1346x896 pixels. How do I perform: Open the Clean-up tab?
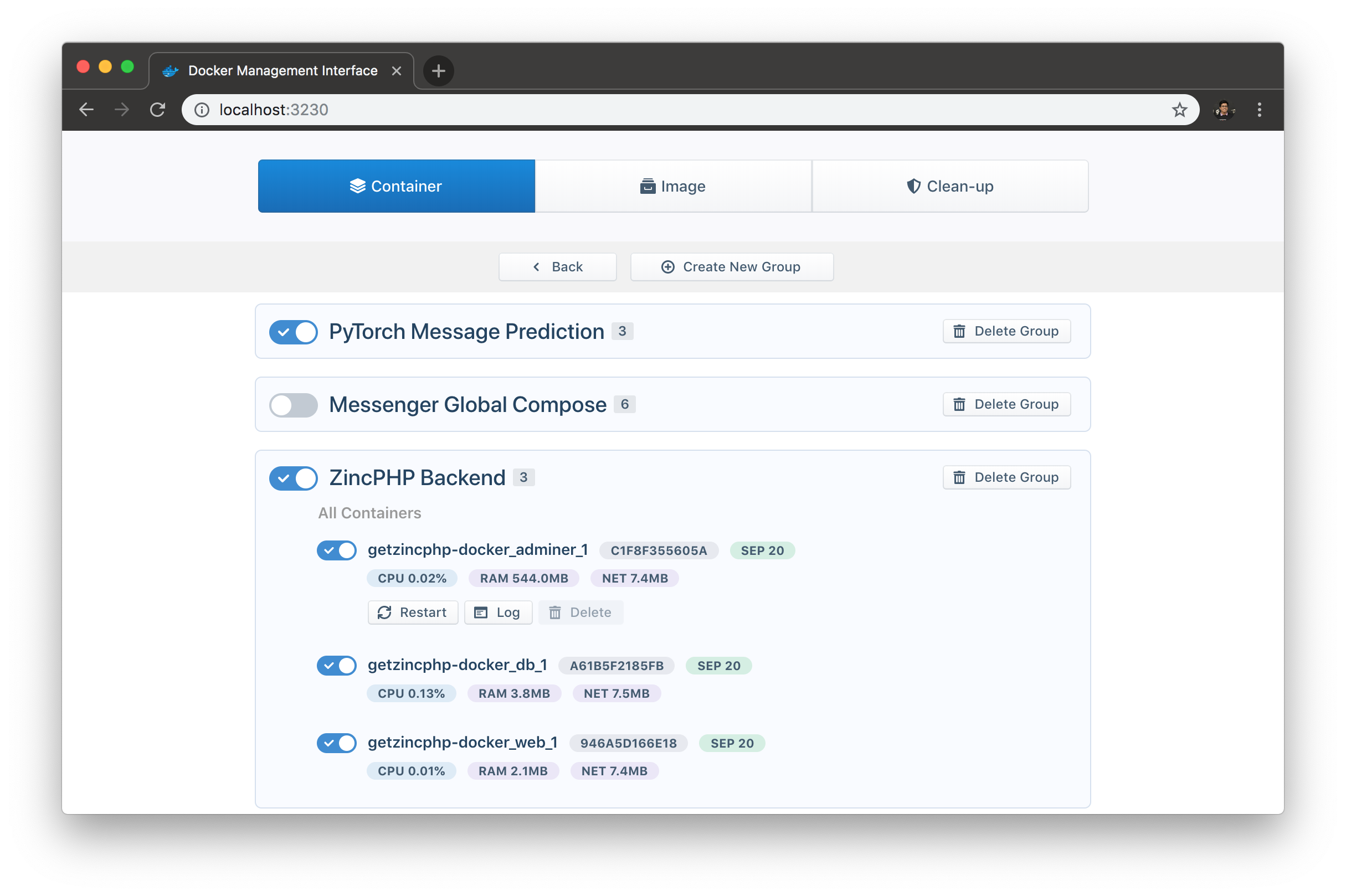tap(950, 186)
